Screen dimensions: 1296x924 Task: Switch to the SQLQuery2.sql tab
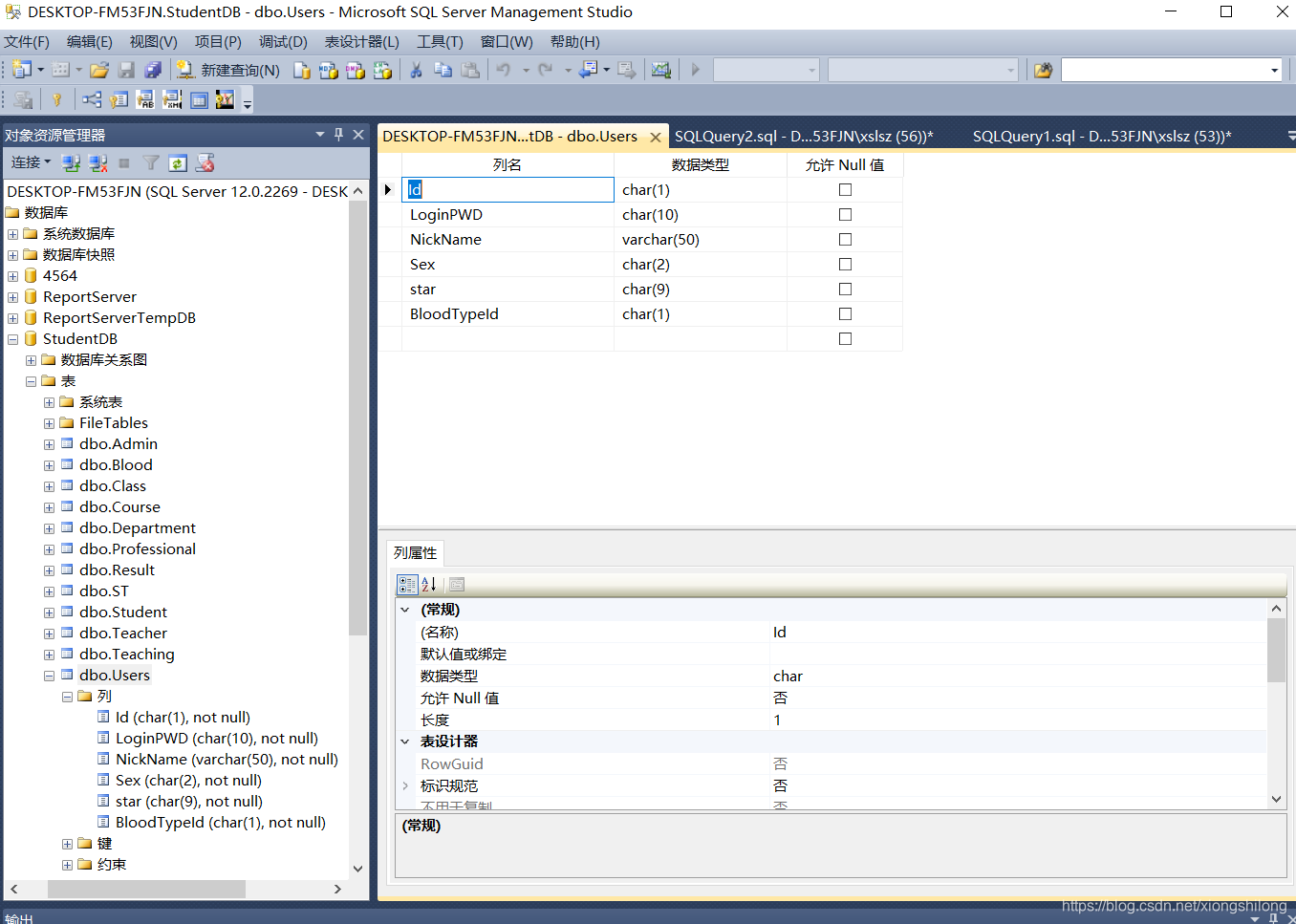[x=804, y=136]
